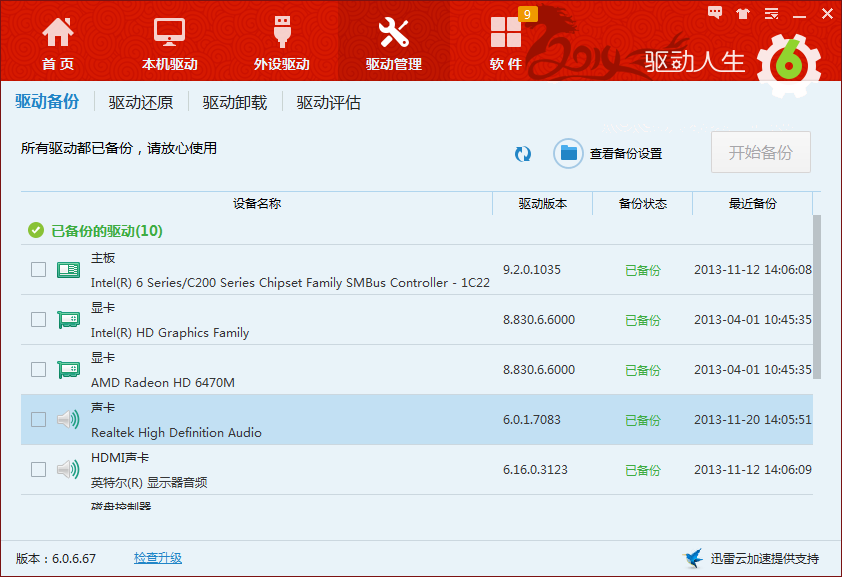Click the 检查升级 link
Image resolution: width=842 pixels, height=577 pixels.
coord(158,558)
